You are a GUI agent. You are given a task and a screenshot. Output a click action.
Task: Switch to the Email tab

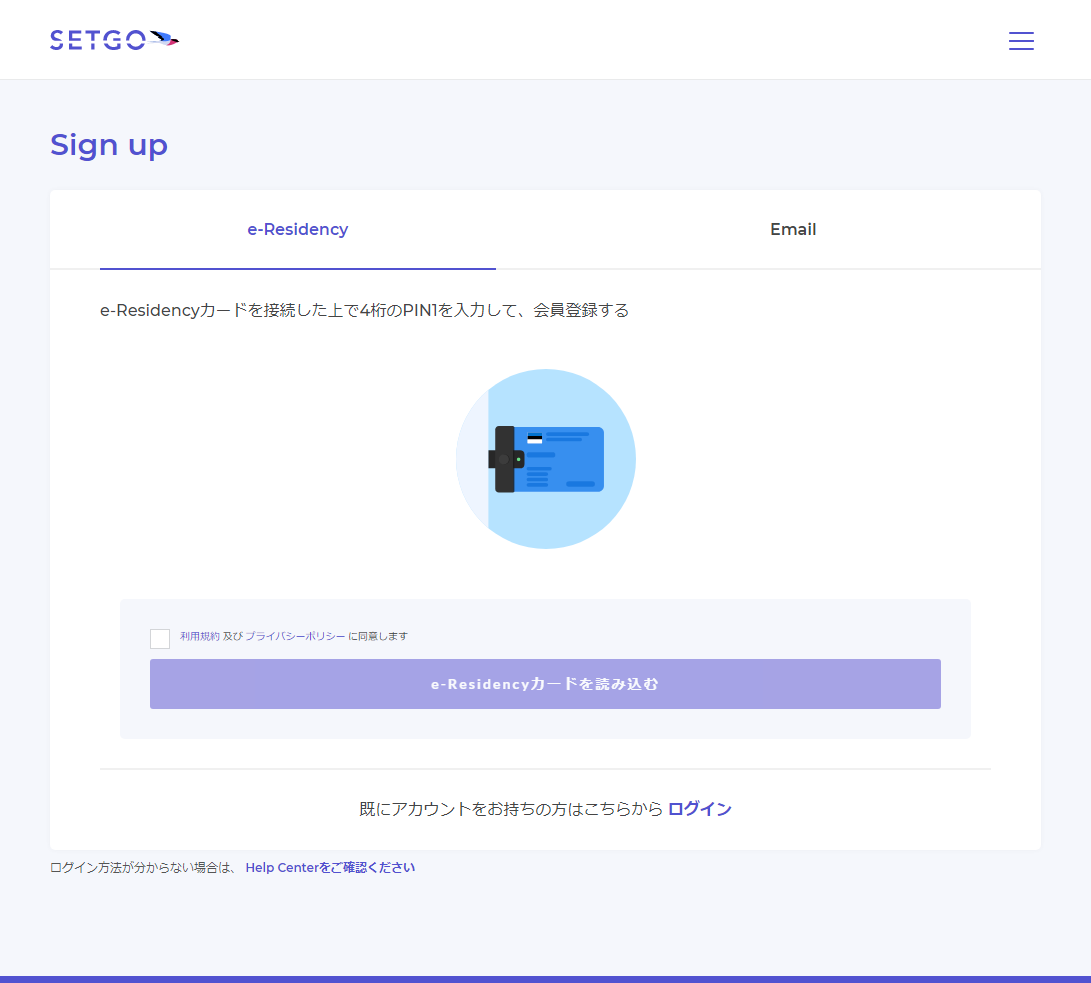[x=793, y=230]
